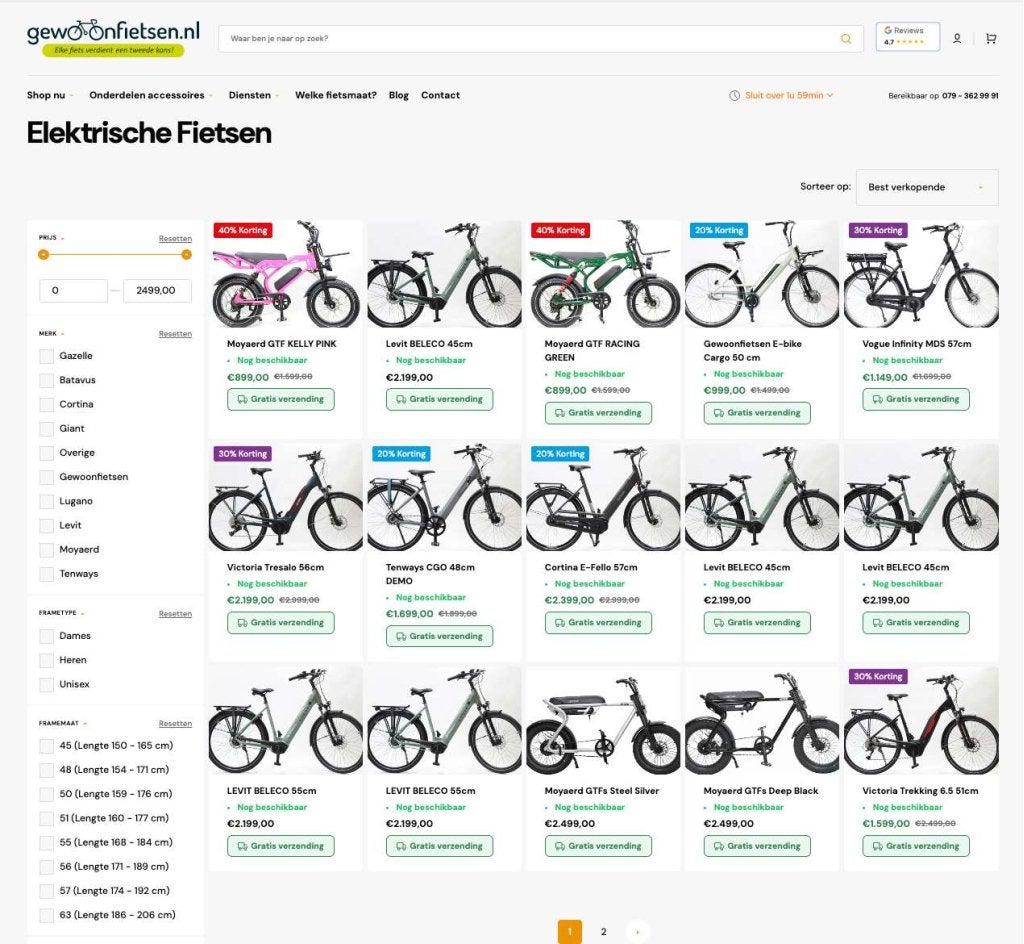Click Google Reviews rating badge

click(907, 37)
